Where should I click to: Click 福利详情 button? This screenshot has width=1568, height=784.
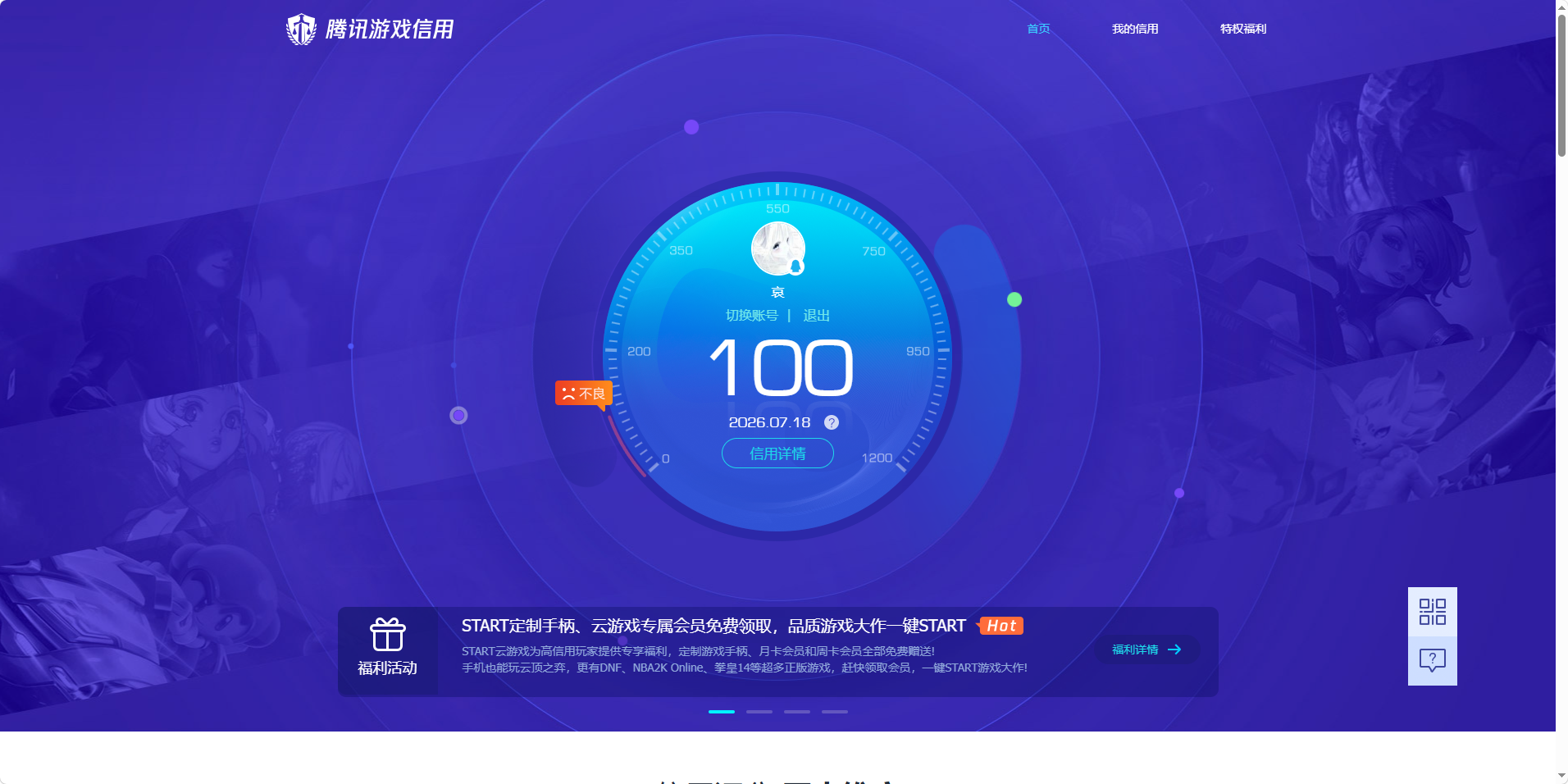point(1146,650)
